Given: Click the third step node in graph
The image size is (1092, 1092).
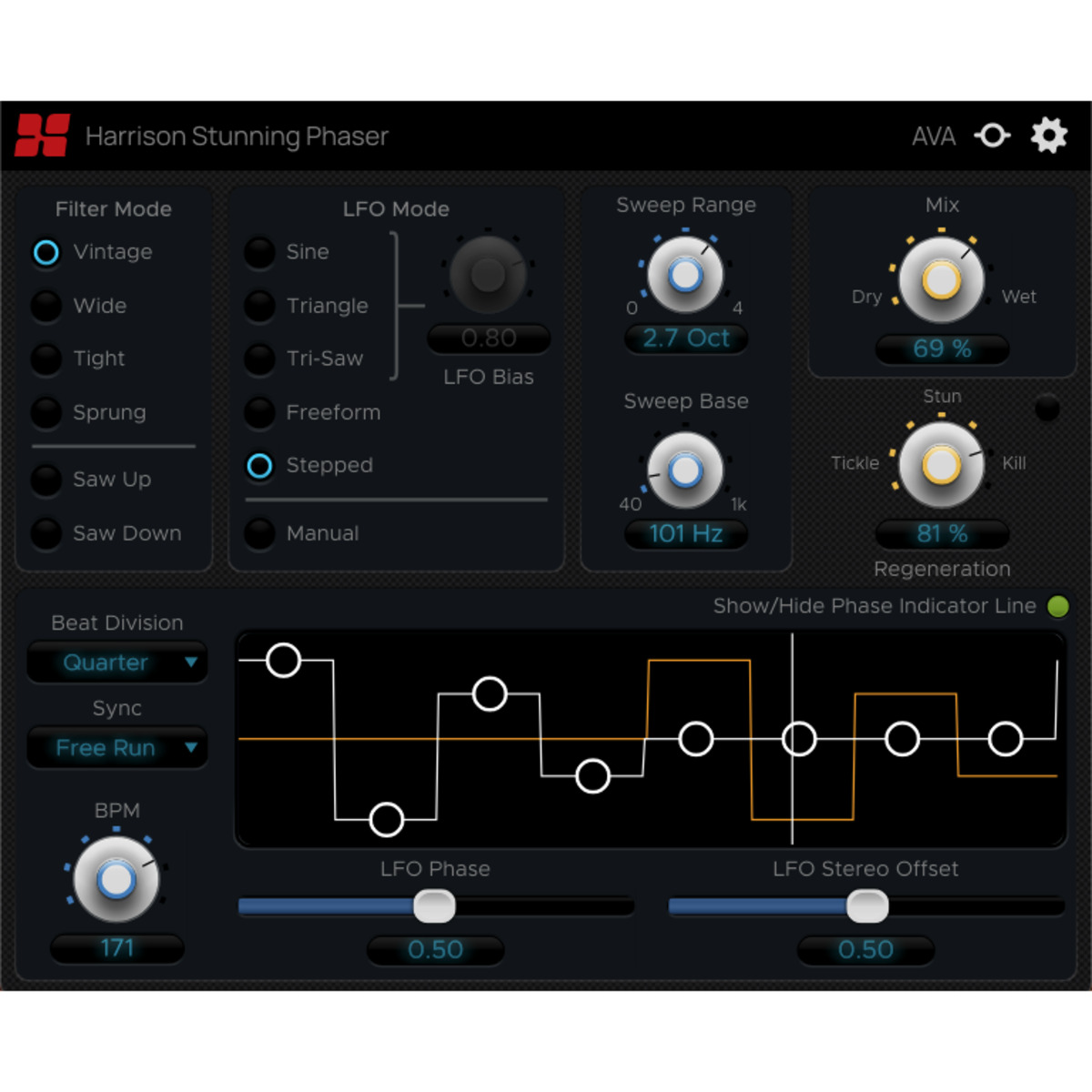Looking at the screenshot, I should pyautogui.click(x=490, y=694).
